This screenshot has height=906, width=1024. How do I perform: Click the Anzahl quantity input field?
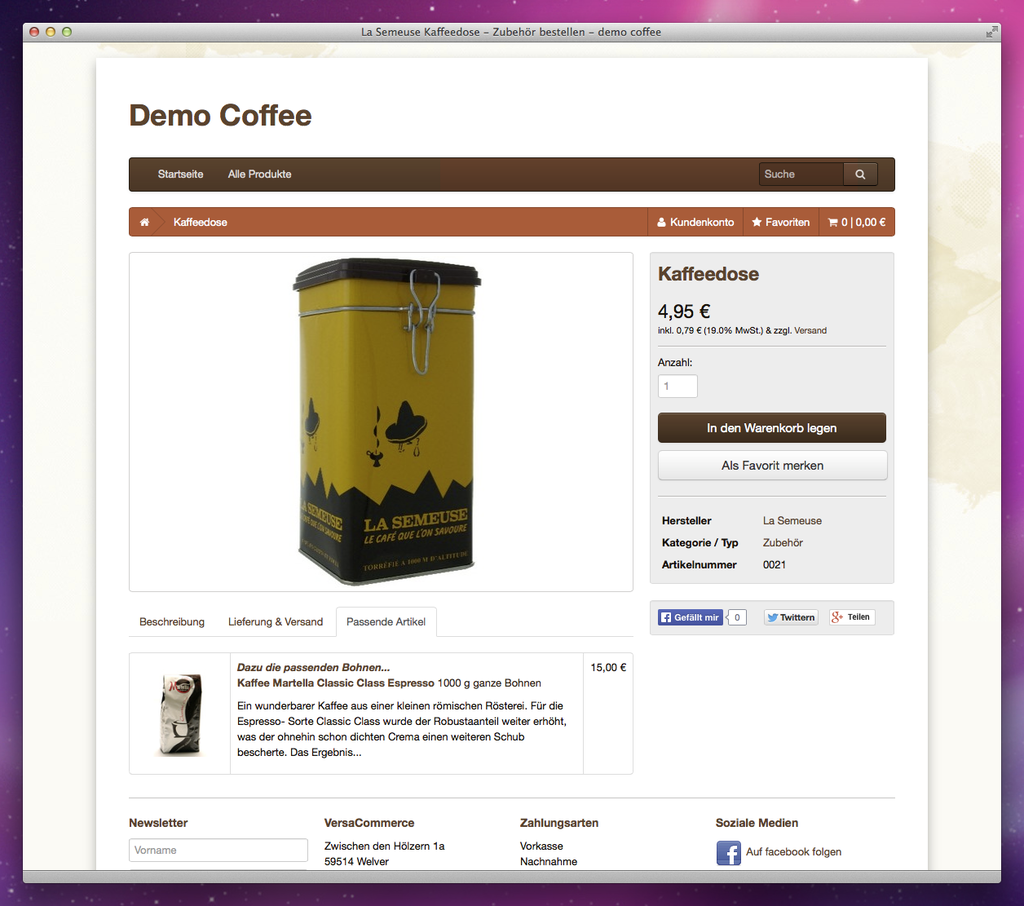[x=678, y=386]
